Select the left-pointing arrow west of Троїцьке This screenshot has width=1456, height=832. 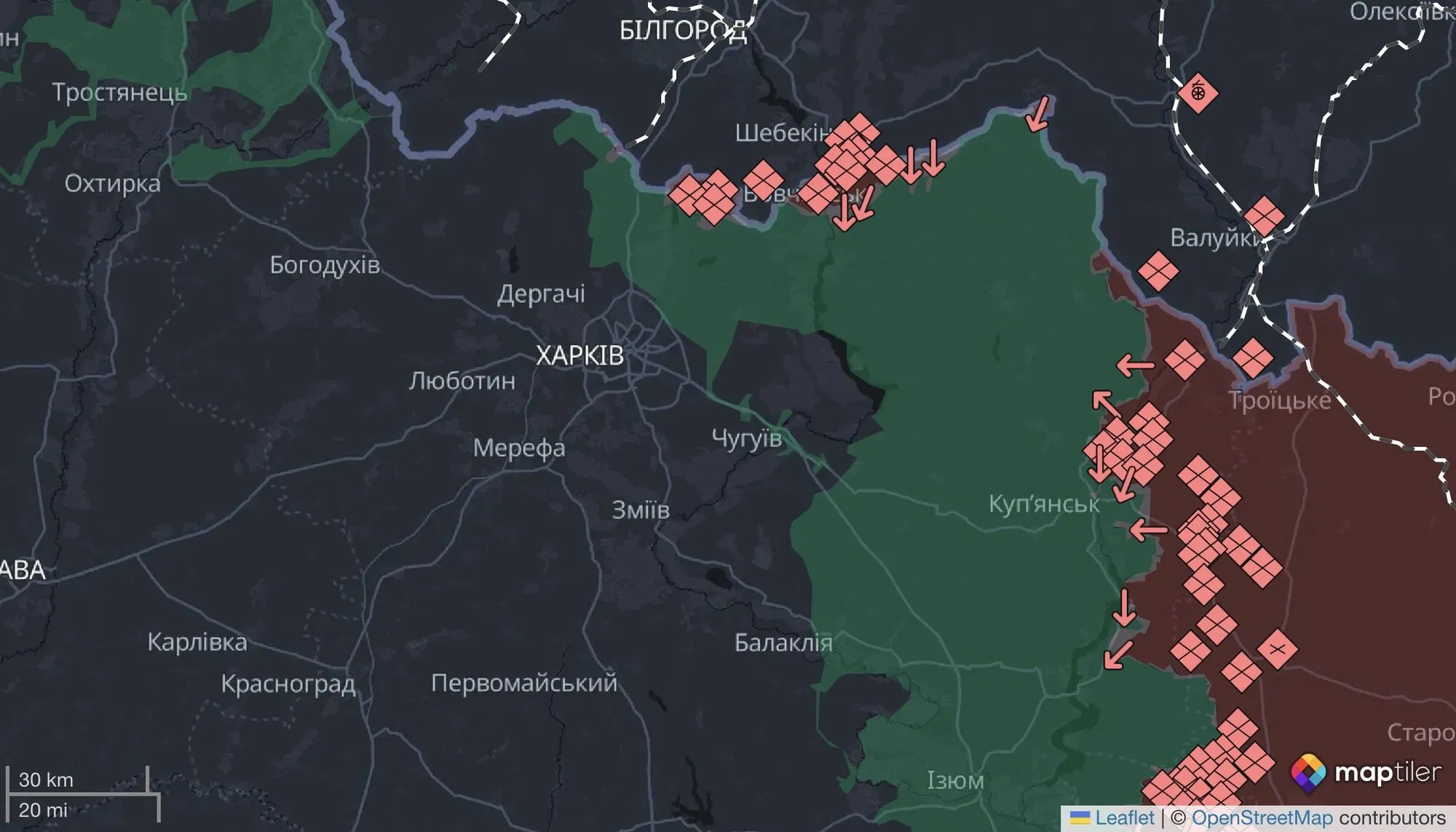(x=1135, y=364)
